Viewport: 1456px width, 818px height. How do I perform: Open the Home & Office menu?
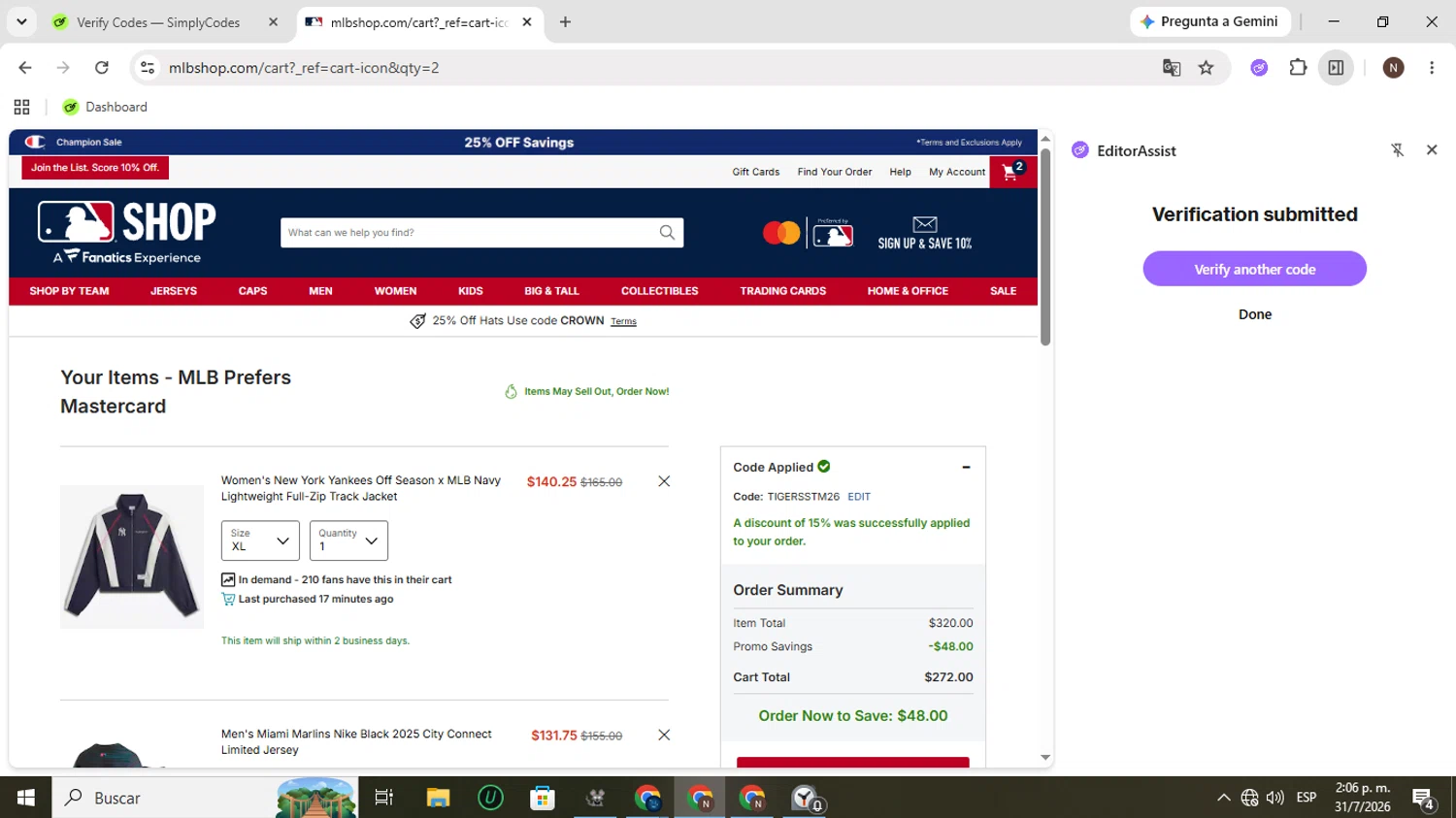(908, 291)
